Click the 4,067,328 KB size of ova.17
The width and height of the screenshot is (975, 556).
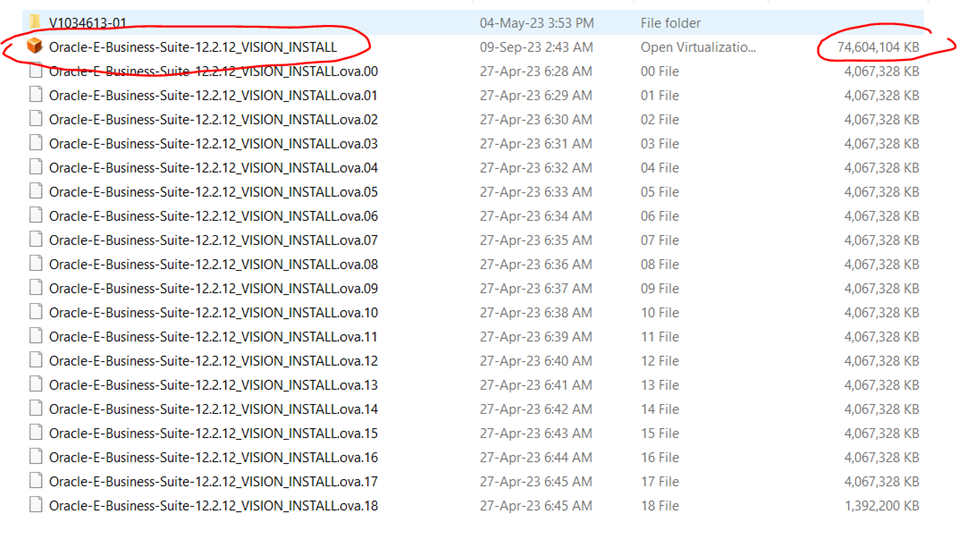pyautogui.click(x=882, y=482)
